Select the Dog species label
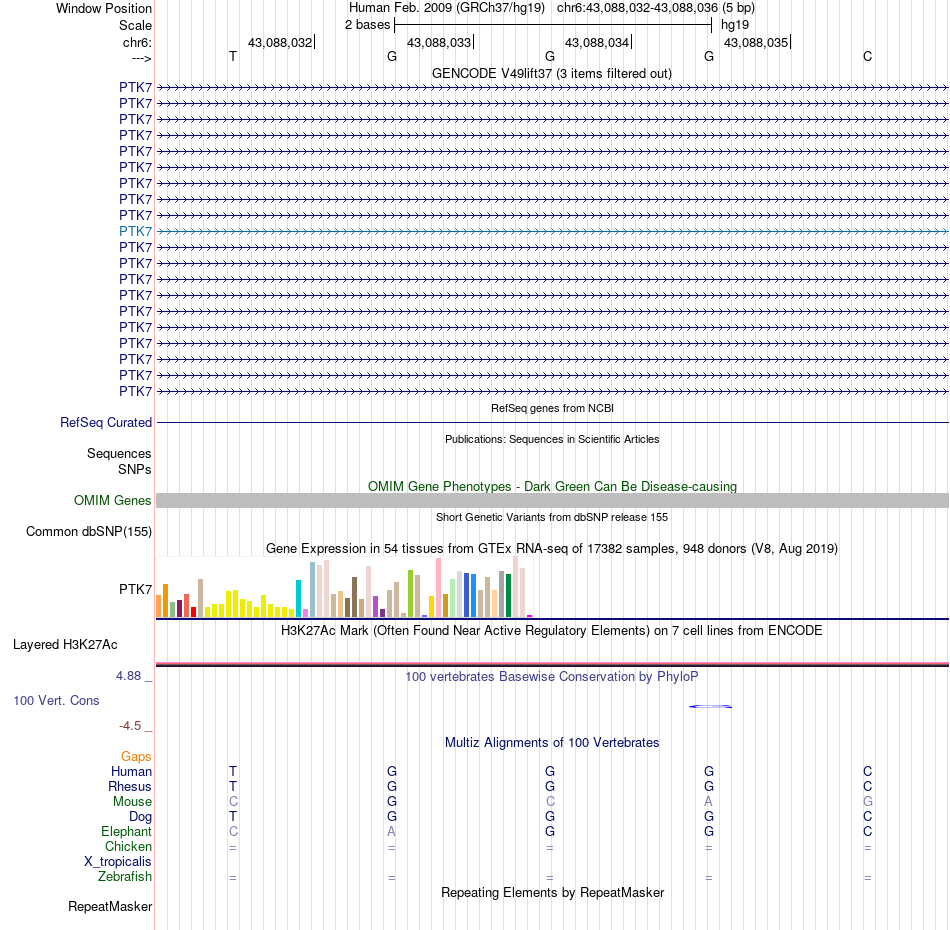The height and width of the screenshot is (930, 950). 140,817
